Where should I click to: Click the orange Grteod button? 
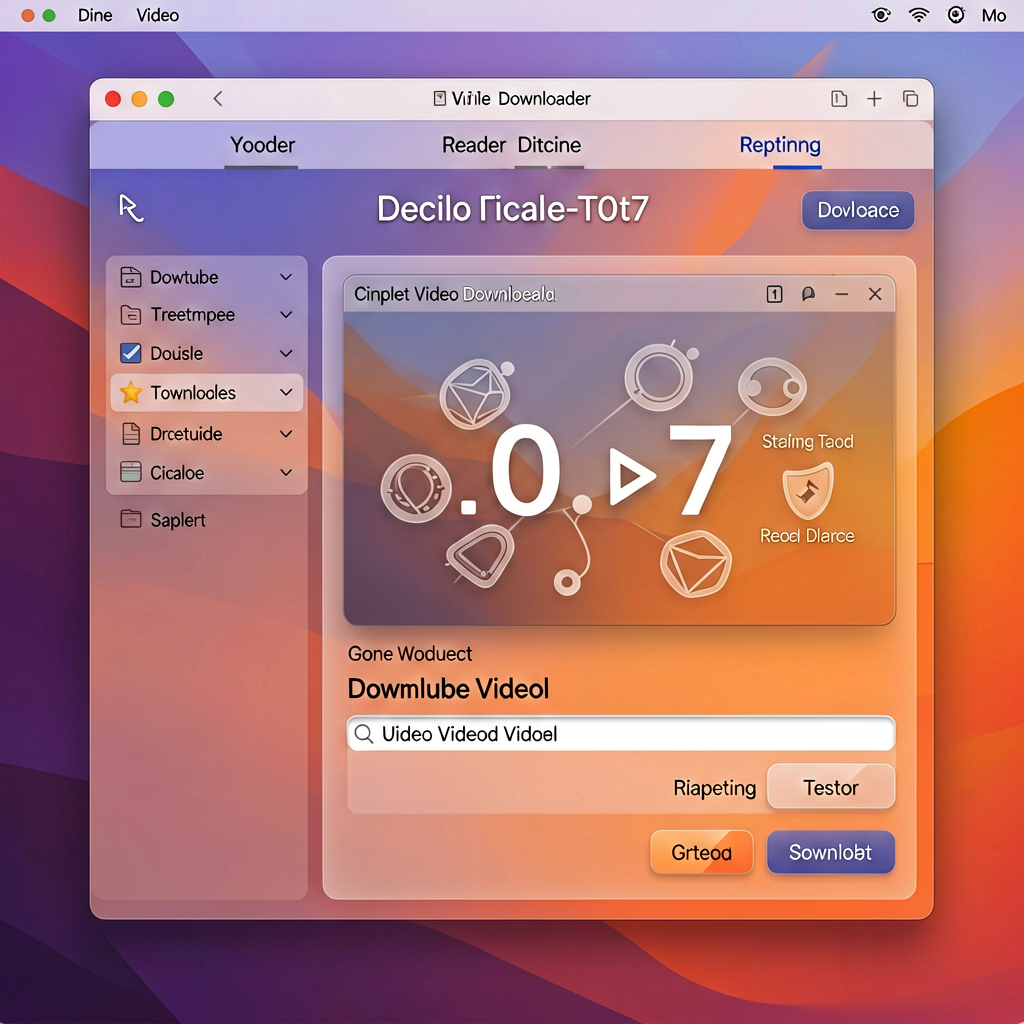(701, 852)
